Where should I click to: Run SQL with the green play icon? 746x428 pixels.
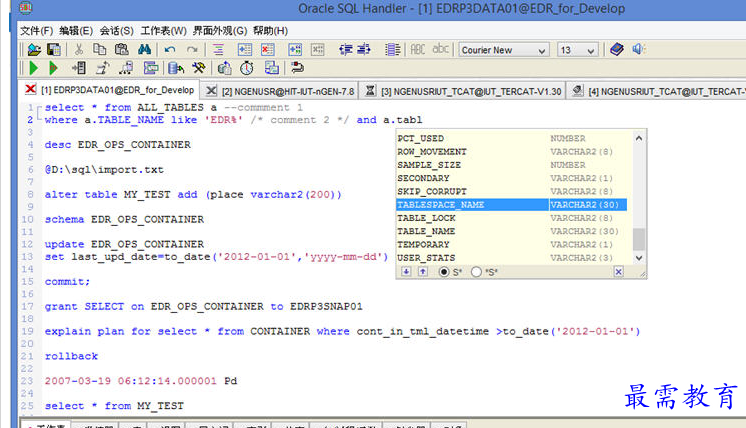34,68
